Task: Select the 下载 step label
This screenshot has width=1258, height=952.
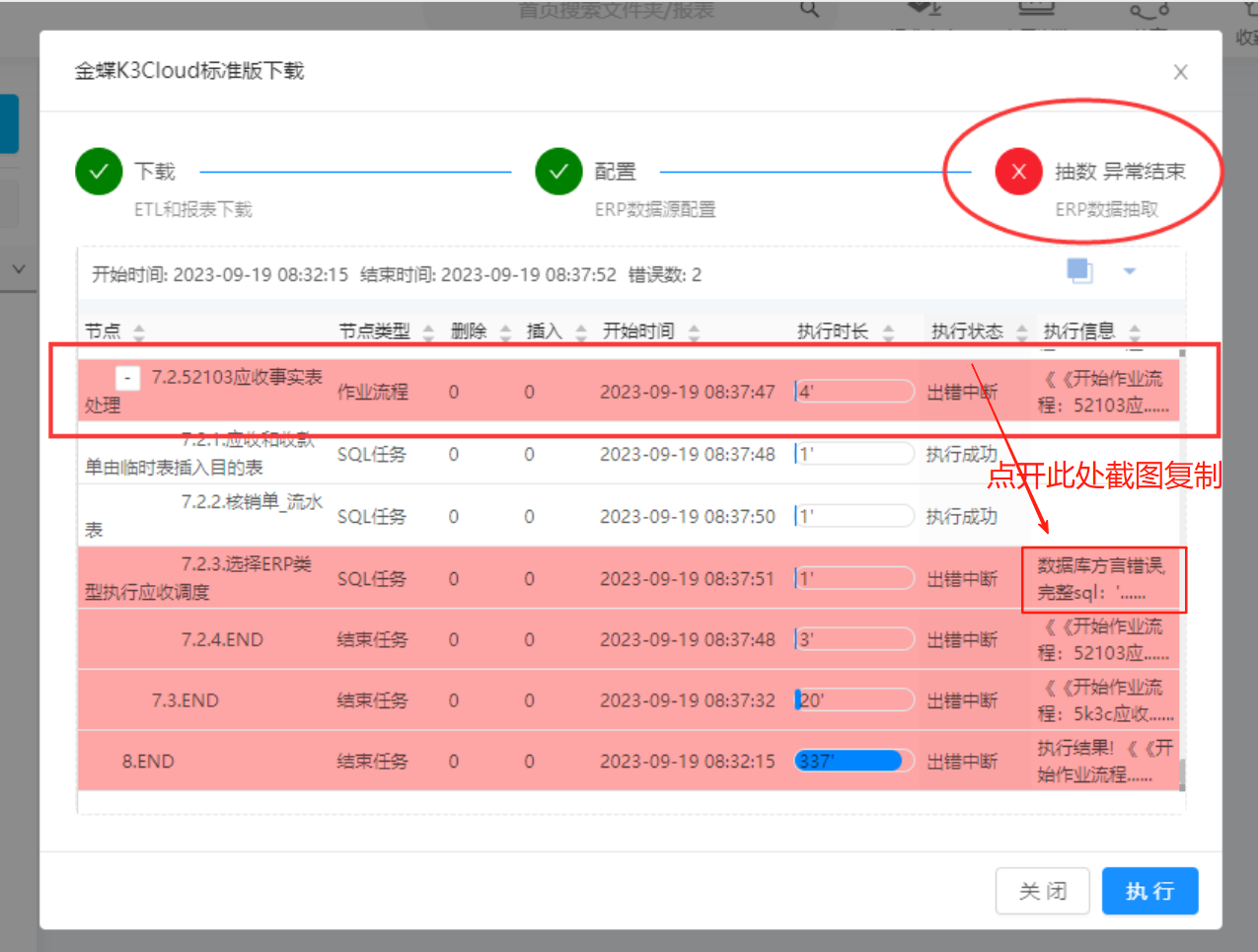Action: point(155,172)
